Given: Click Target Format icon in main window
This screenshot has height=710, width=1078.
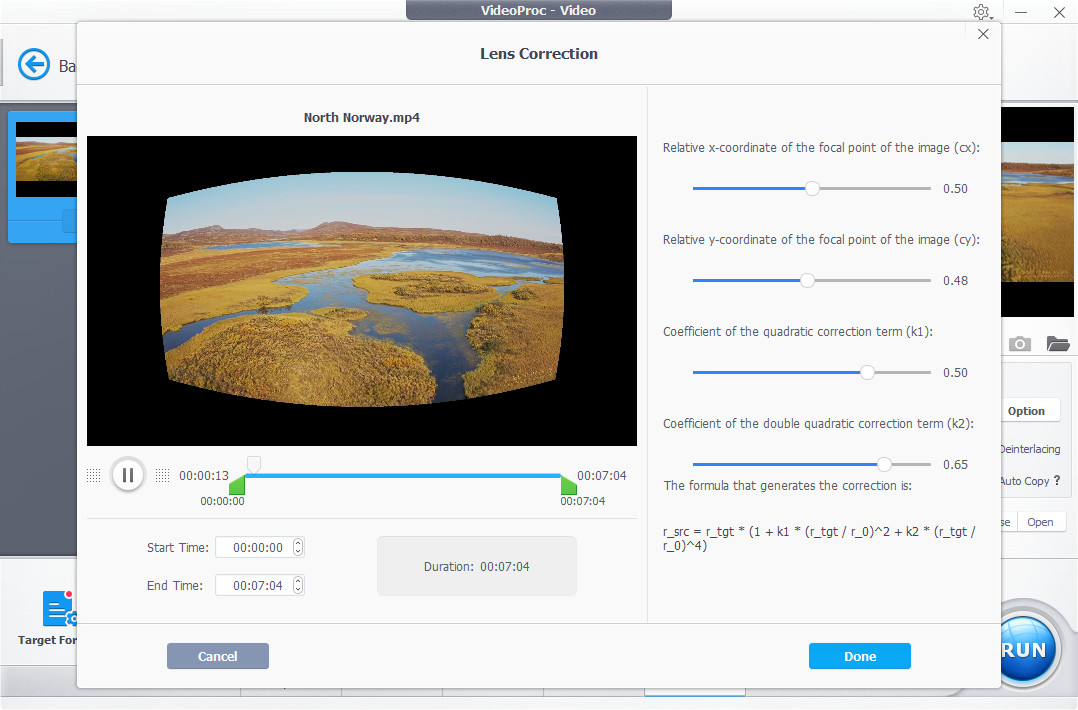Looking at the screenshot, I should click(x=59, y=608).
